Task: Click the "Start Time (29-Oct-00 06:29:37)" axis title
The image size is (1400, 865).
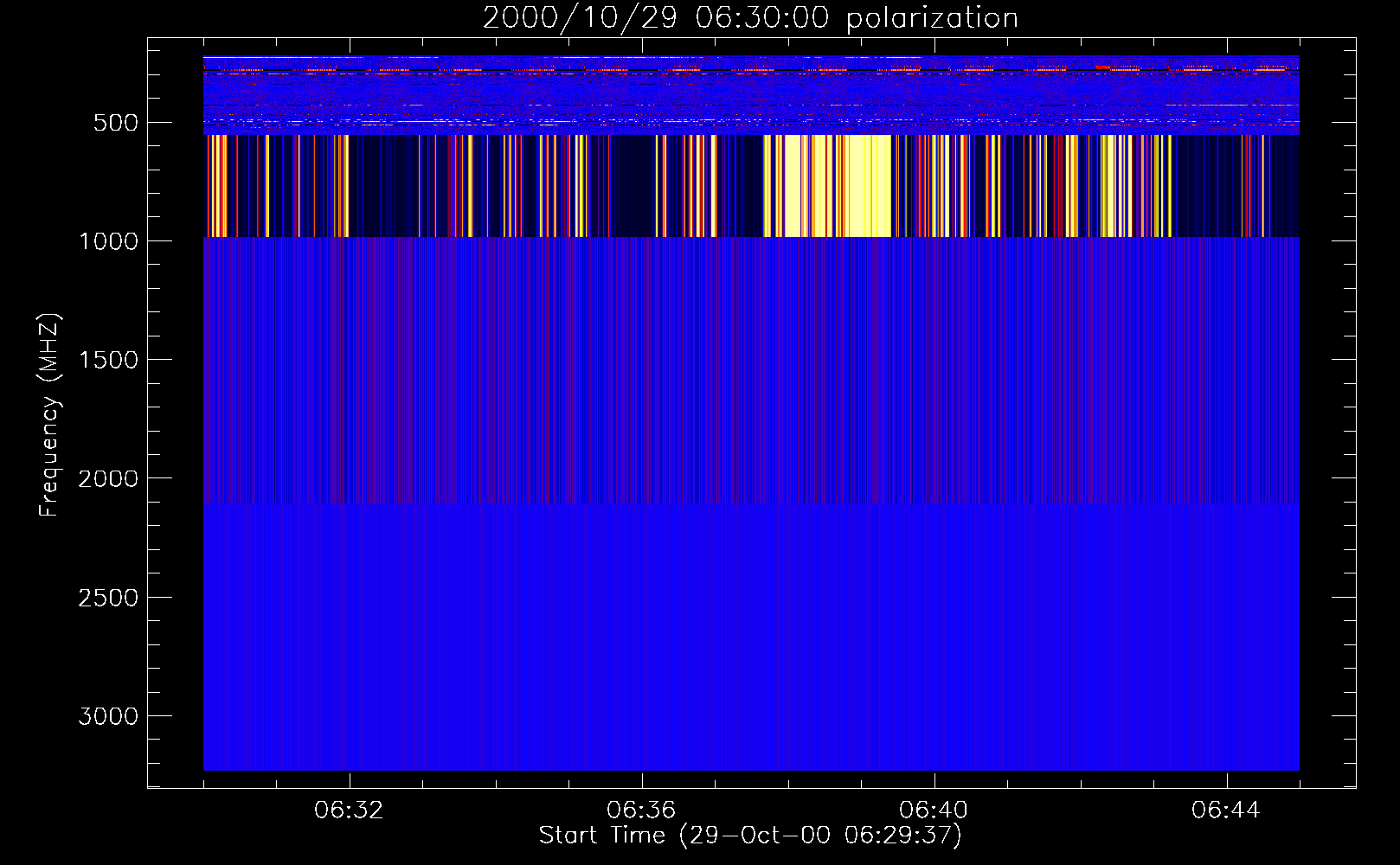Action: click(750, 836)
